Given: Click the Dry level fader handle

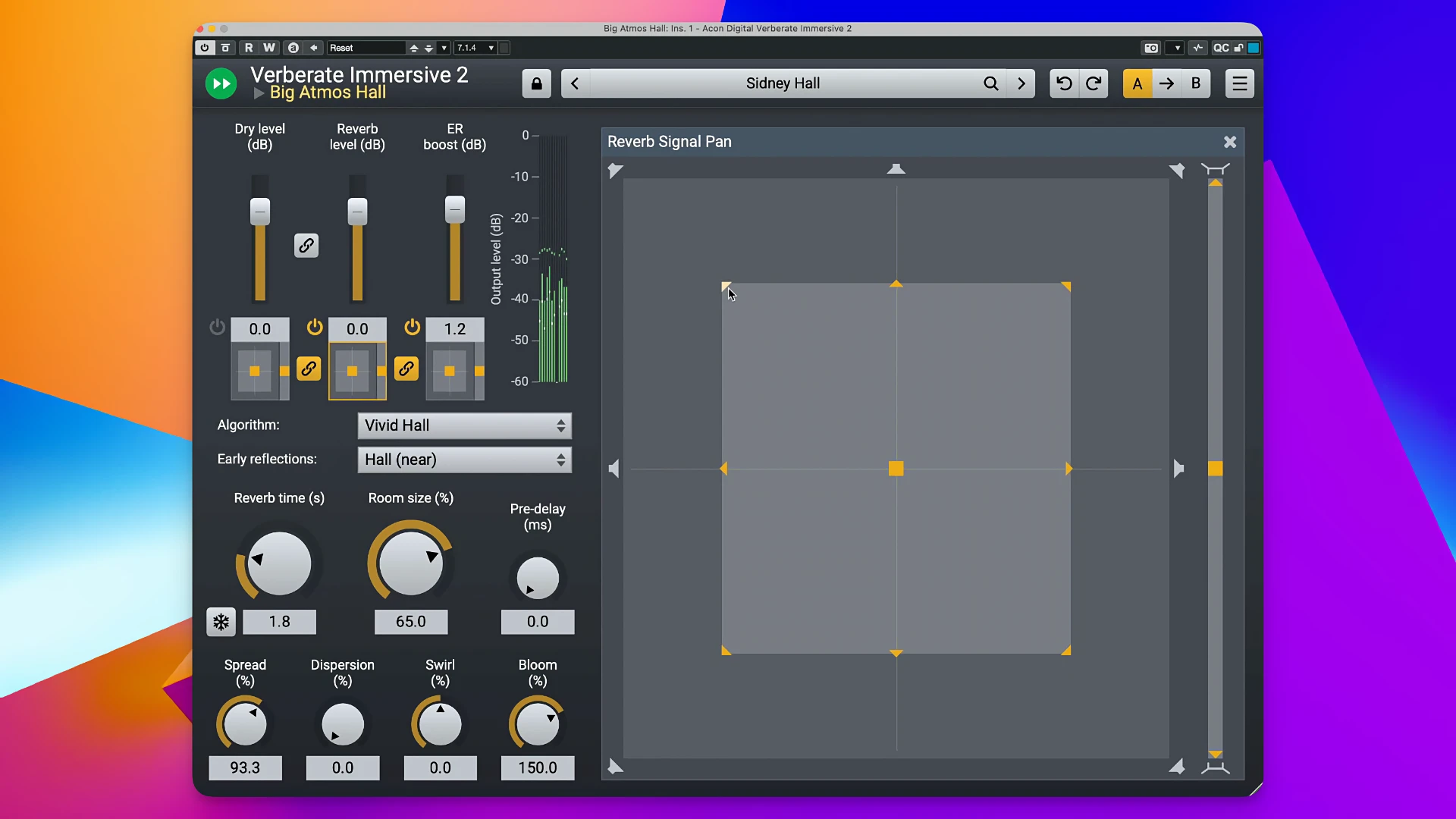Looking at the screenshot, I should pos(260,211).
